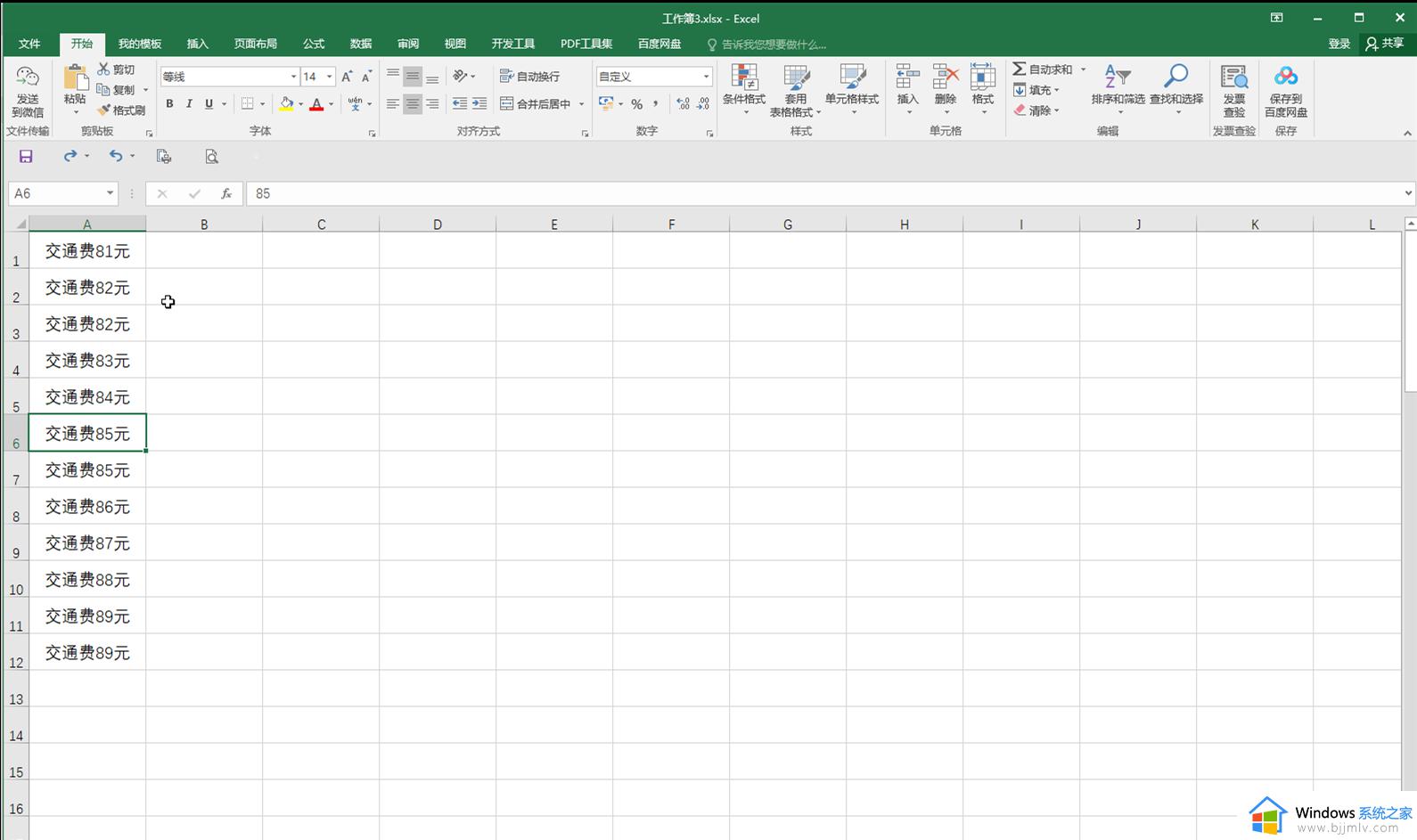Viewport: 1417px width, 840px height.
Task: Click the Send to WeChat icon
Action: pyautogui.click(x=28, y=77)
